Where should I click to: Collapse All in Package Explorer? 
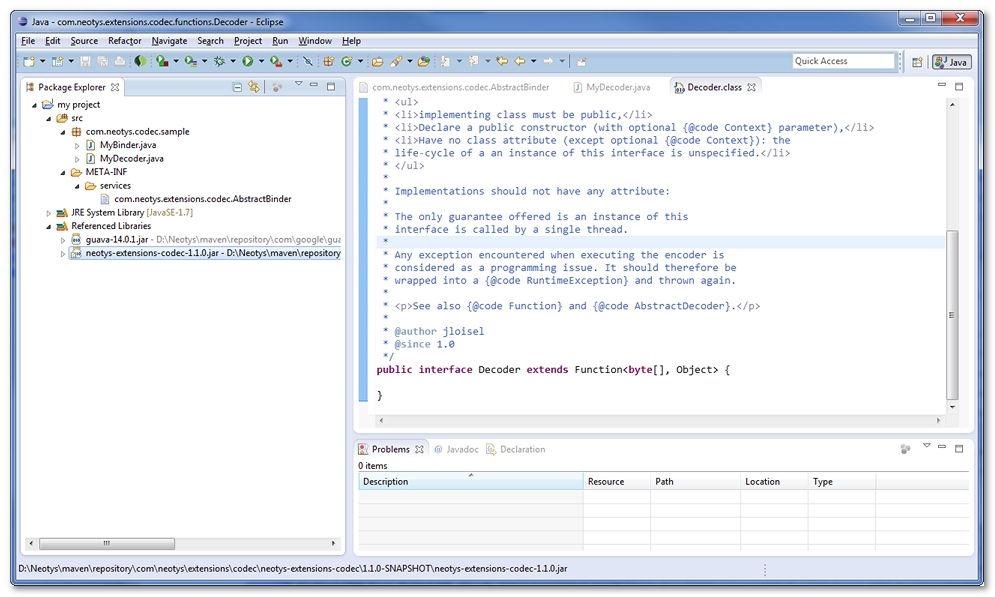pyautogui.click(x=237, y=87)
